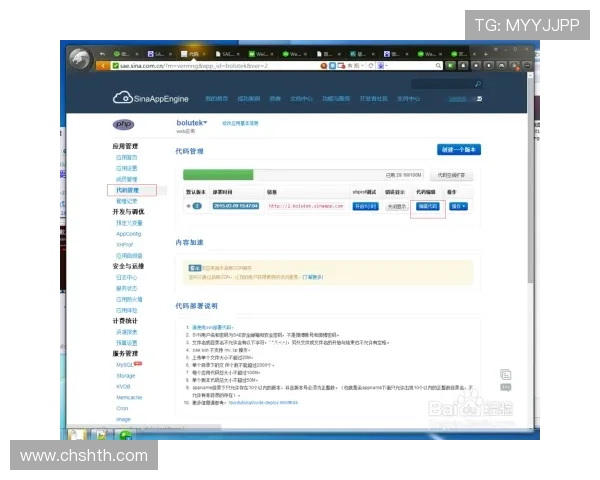The height and width of the screenshot is (480, 600).
Task: Open 应用防火墙 in the sidebar
Action: (129, 299)
